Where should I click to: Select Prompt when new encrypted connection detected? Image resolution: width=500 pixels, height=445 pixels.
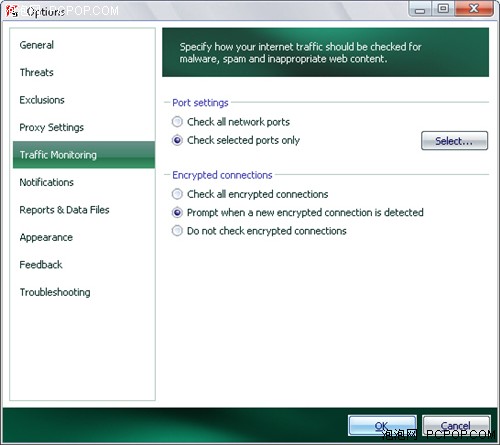[177, 212]
